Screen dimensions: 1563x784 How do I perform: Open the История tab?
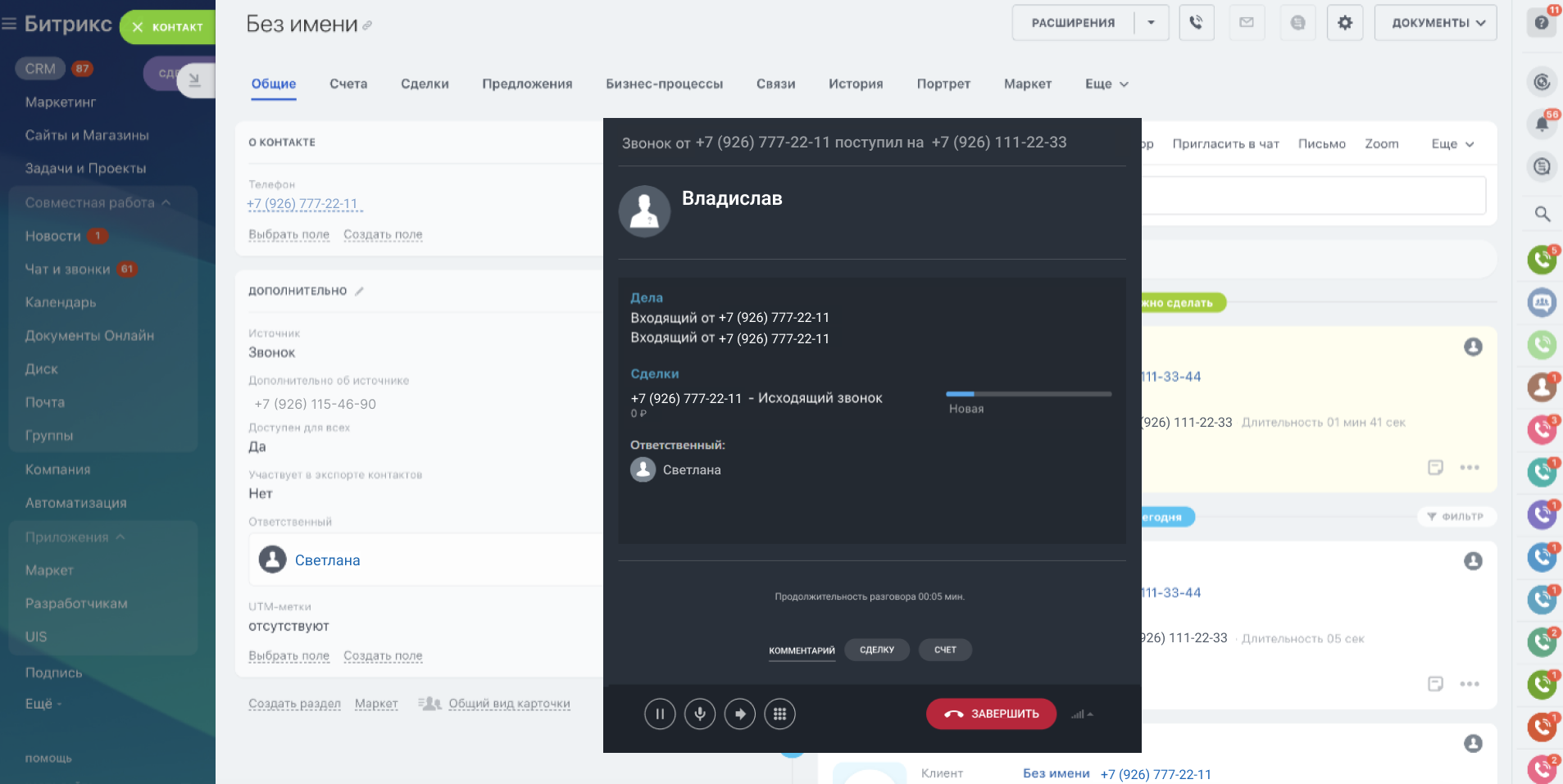855,84
